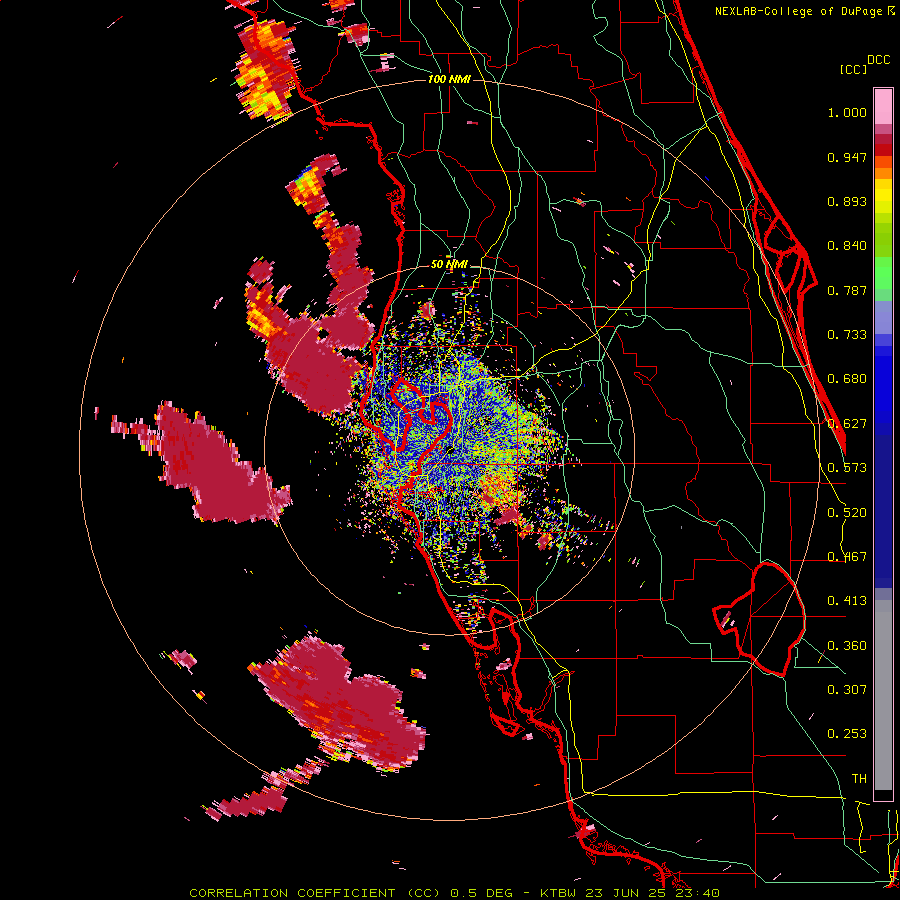Select the 0.360 scale value
The height and width of the screenshot is (900, 900).
[x=847, y=646]
